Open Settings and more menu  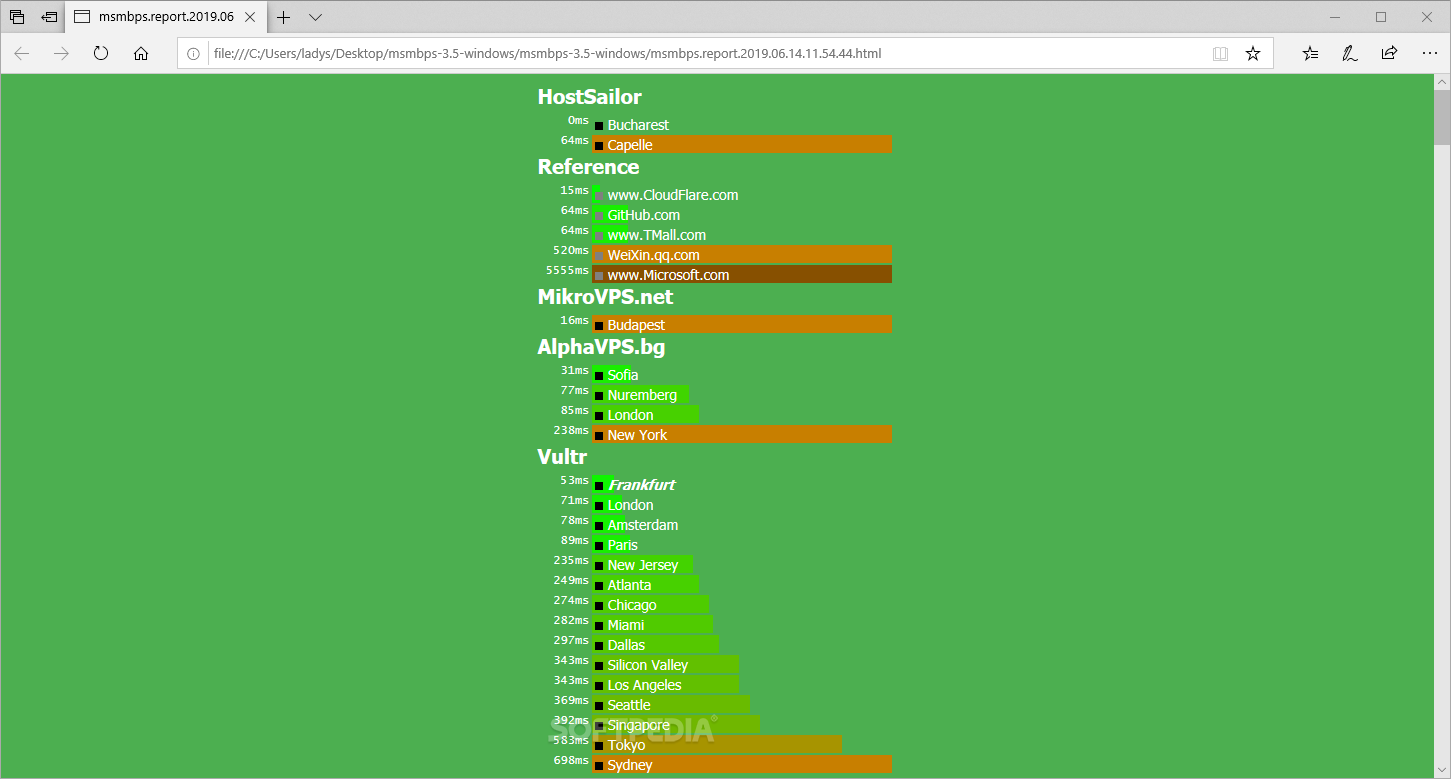click(x=1429, y=54)
